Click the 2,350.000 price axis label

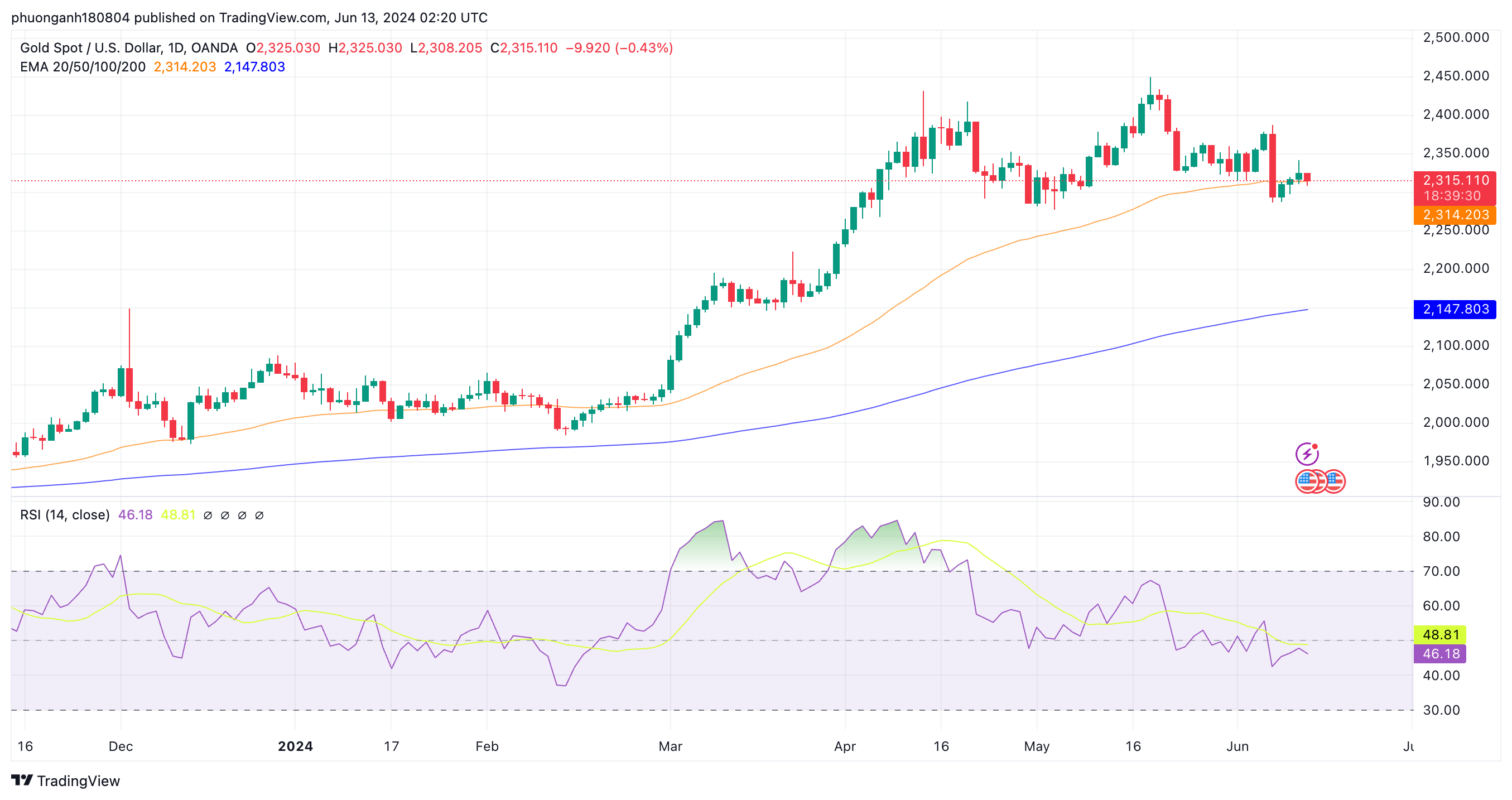click(x=1456, y=153)
